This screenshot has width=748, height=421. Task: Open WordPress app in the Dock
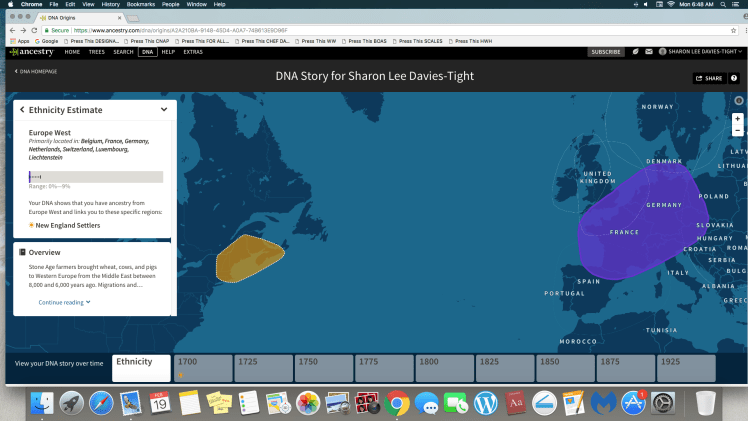point(485,403)
